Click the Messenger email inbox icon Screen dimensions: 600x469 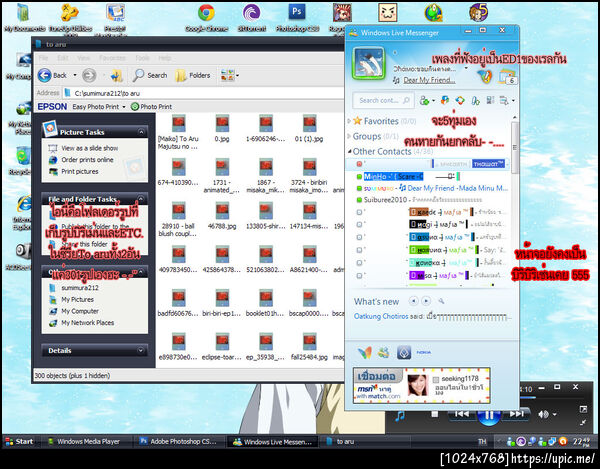pos(508,76)
